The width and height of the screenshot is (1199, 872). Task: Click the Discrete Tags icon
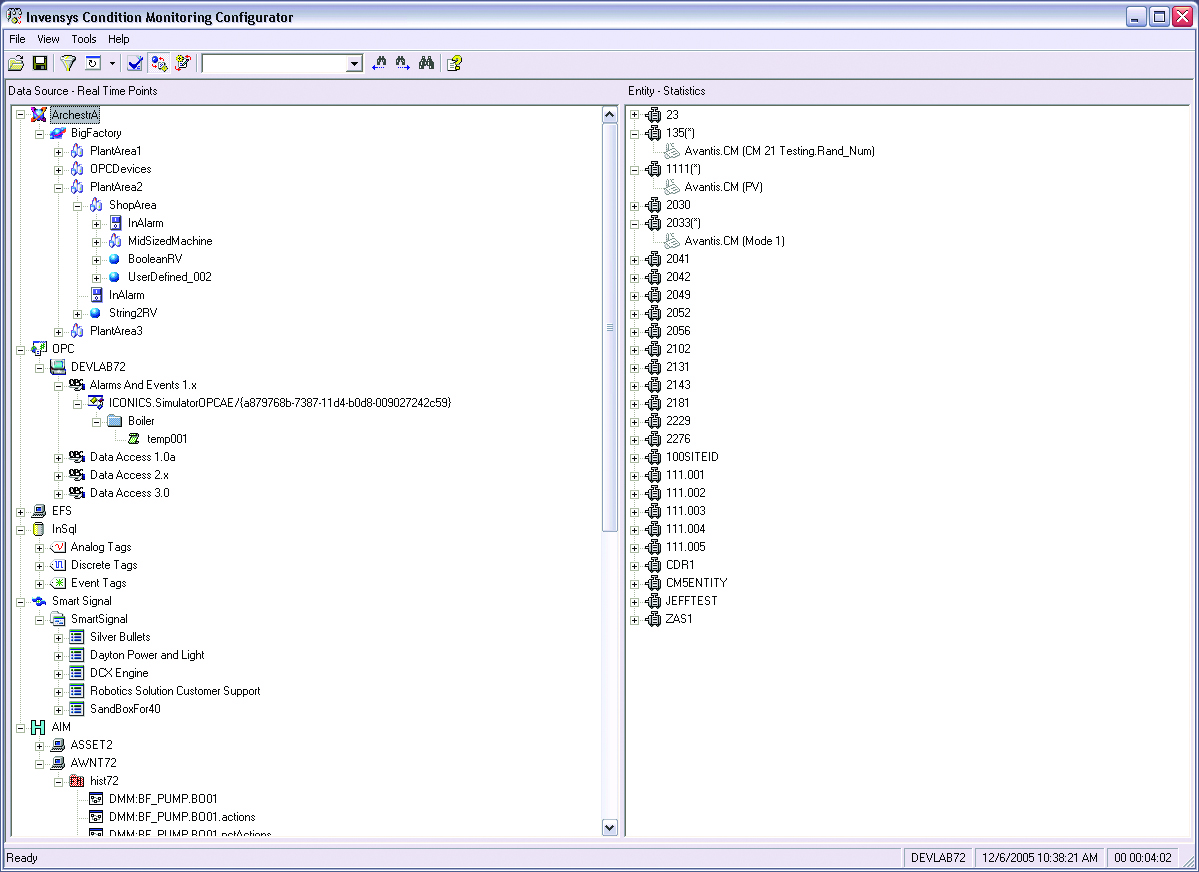[x=58, y=565]
